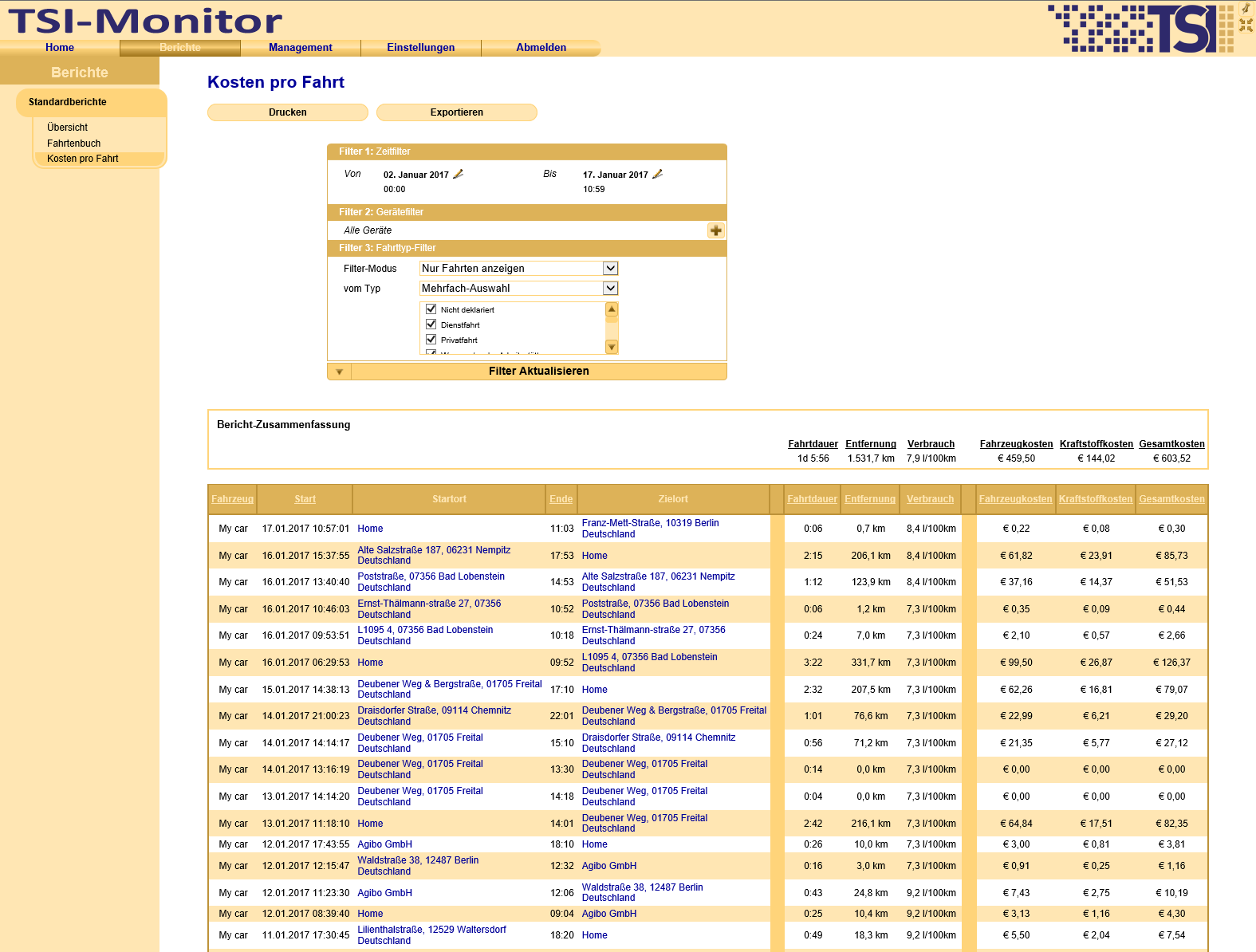This screenshot has width=1256, height=952.
Task: Click summary Fahrtdauer heading link
Action: (x=813, y=444)
